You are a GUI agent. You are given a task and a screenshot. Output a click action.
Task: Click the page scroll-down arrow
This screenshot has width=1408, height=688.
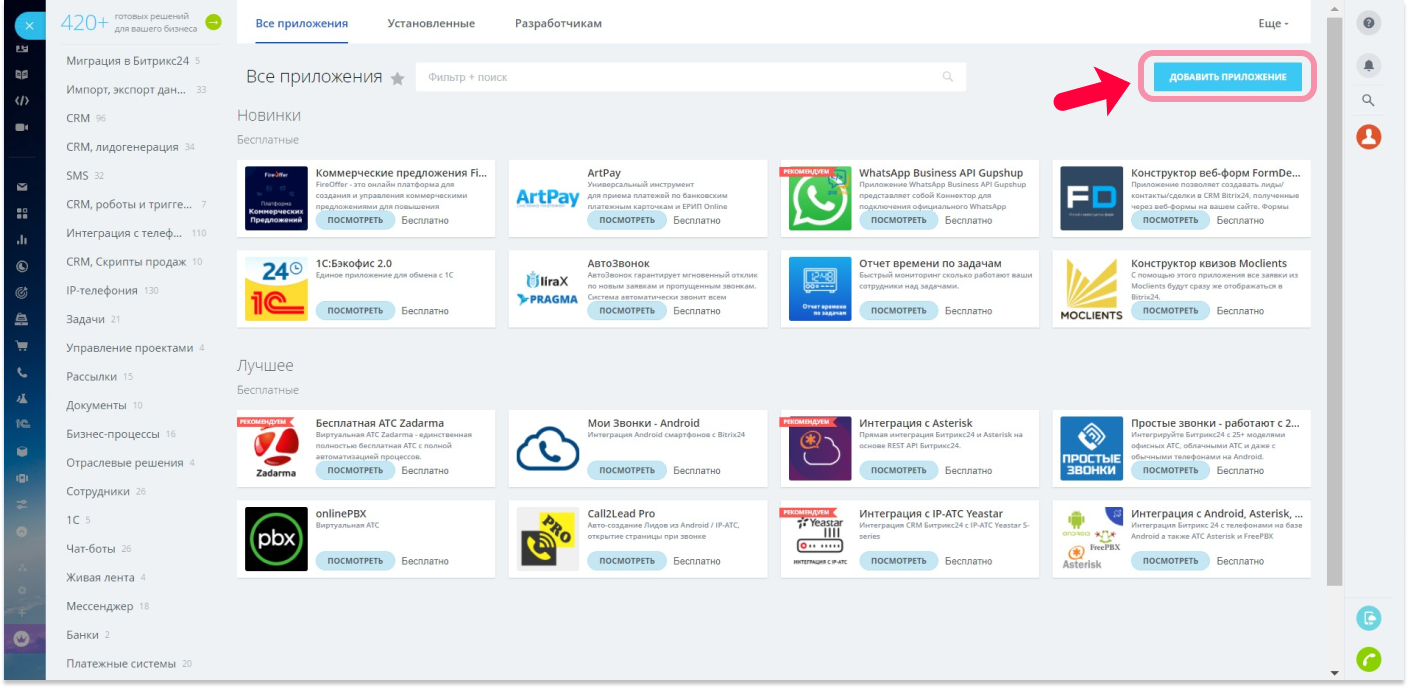tap(1334, 673)
